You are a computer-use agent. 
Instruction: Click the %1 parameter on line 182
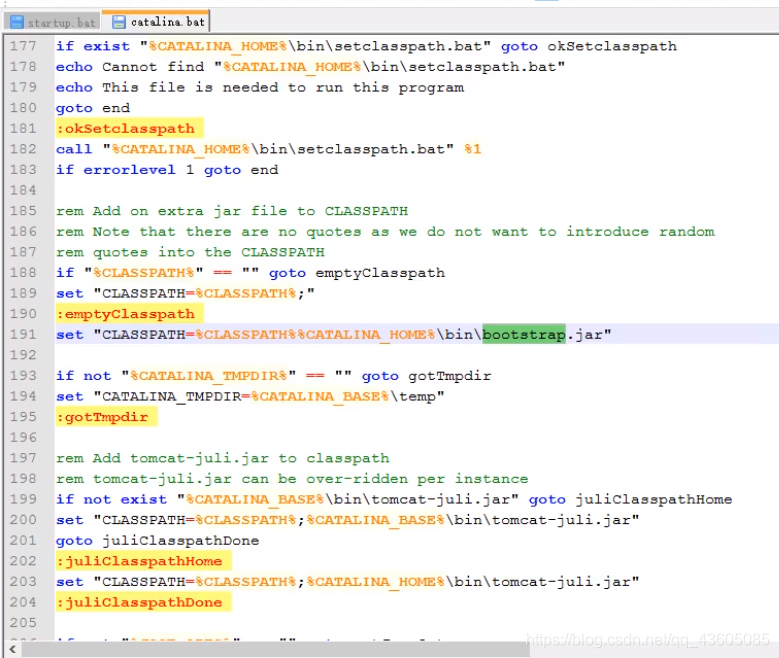472,149
